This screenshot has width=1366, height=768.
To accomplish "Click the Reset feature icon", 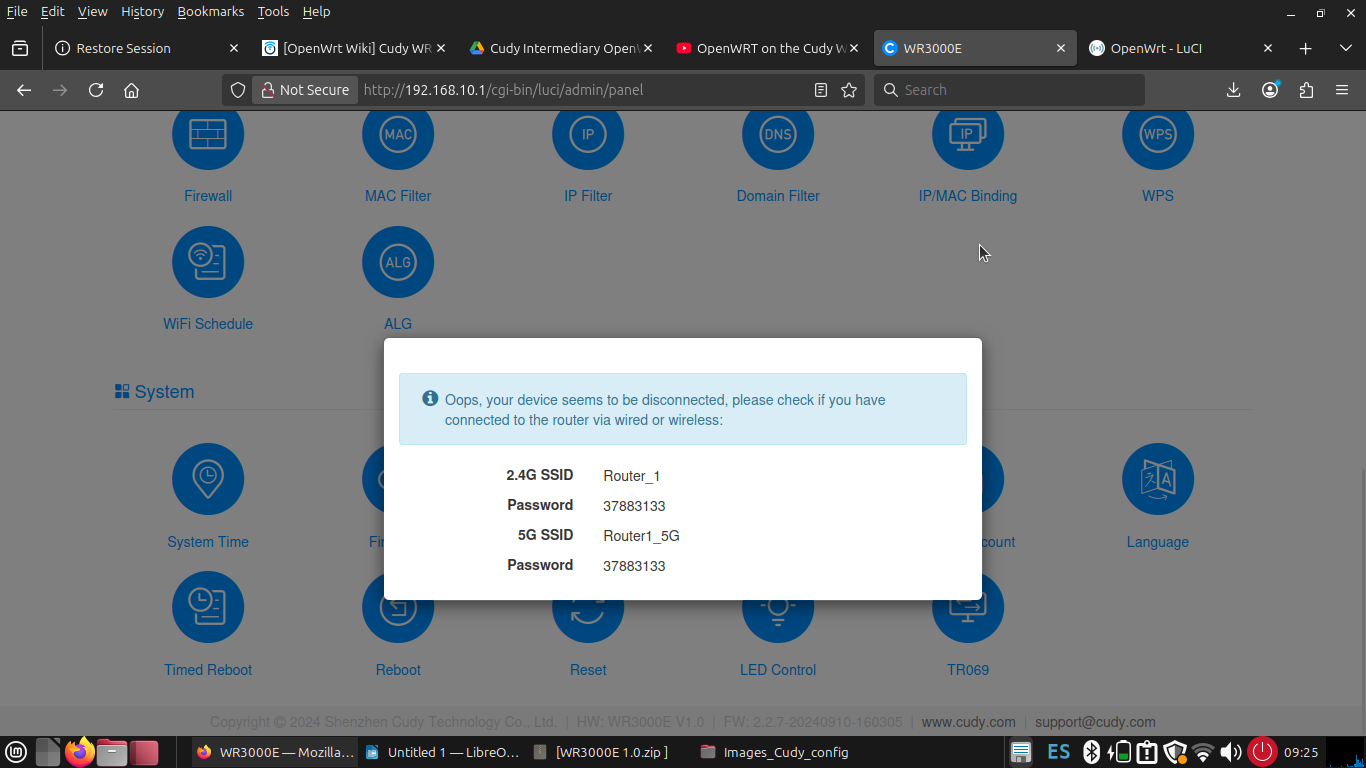I will (588, 607).
